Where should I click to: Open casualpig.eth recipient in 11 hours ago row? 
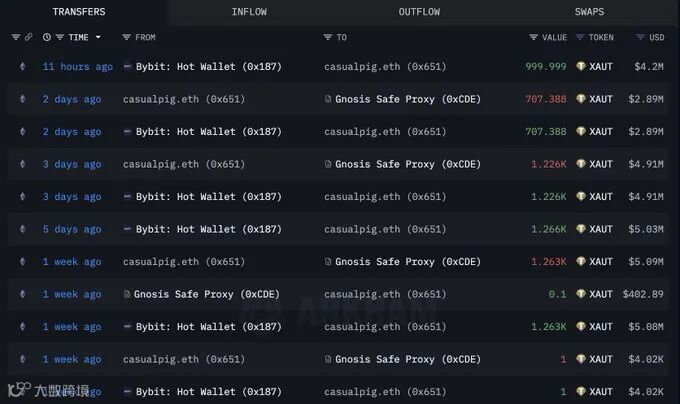[385, 67]
